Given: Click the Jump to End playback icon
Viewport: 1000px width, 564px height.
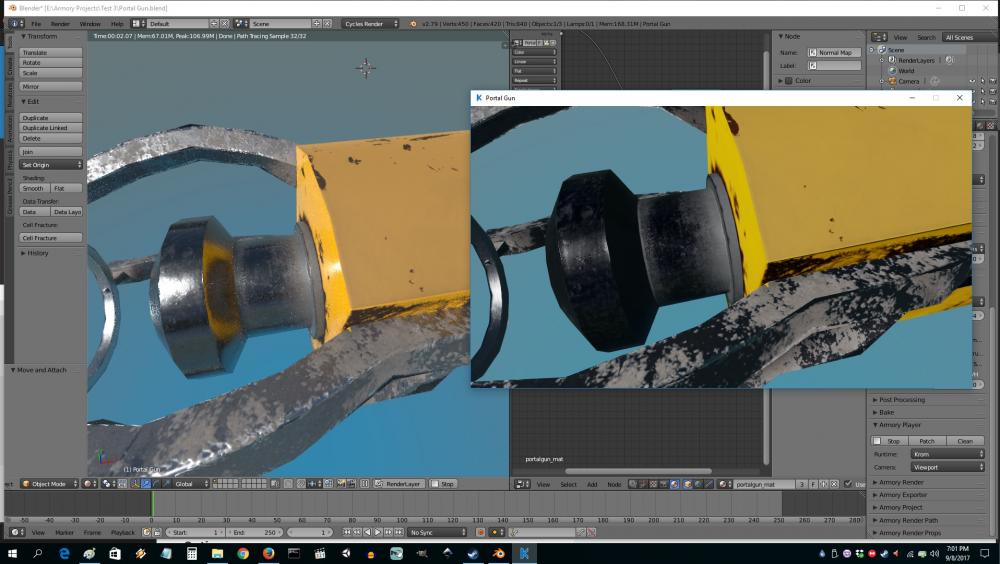Looking at the screenshot, I should (400, 533).
